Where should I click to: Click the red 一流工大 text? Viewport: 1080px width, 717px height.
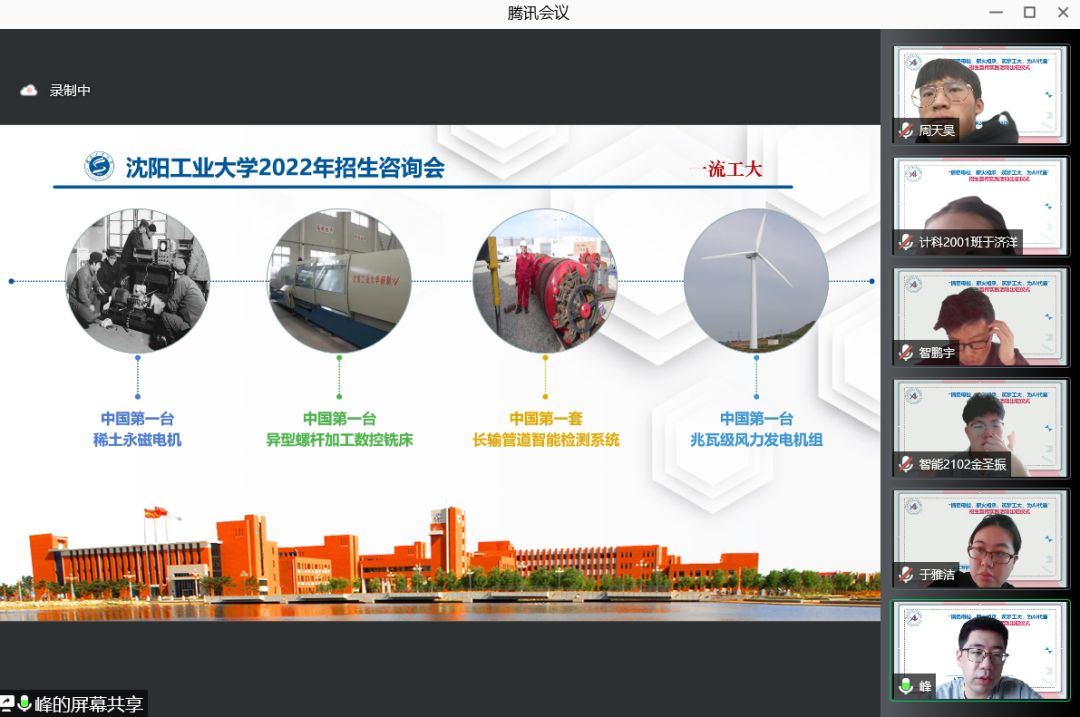point(725,169)
